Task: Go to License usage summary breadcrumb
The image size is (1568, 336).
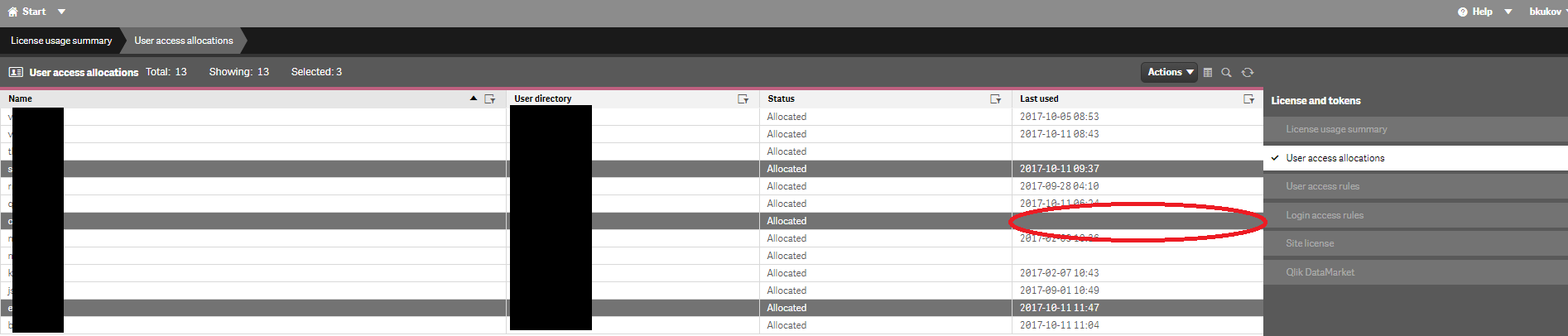Action: tap(61, 41)
